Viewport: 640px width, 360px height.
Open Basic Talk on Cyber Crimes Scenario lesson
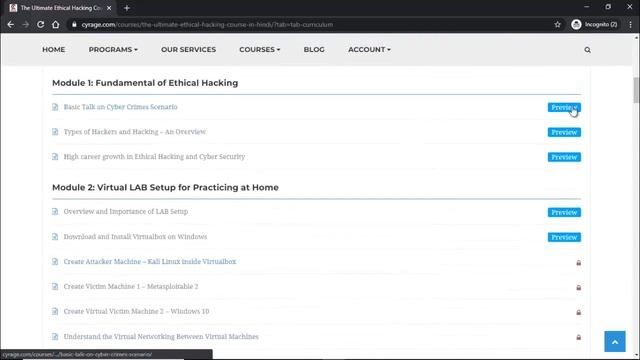tap(120, 107)
